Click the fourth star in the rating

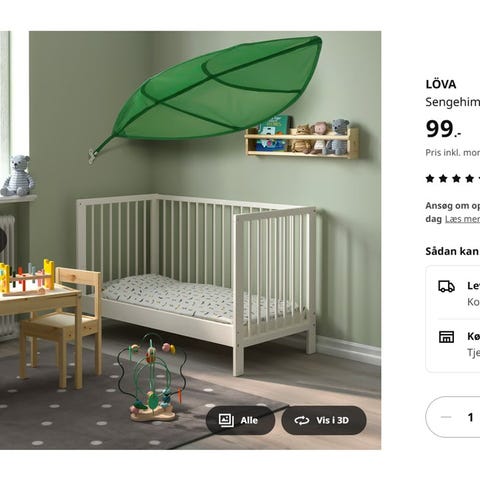point(469,179)
